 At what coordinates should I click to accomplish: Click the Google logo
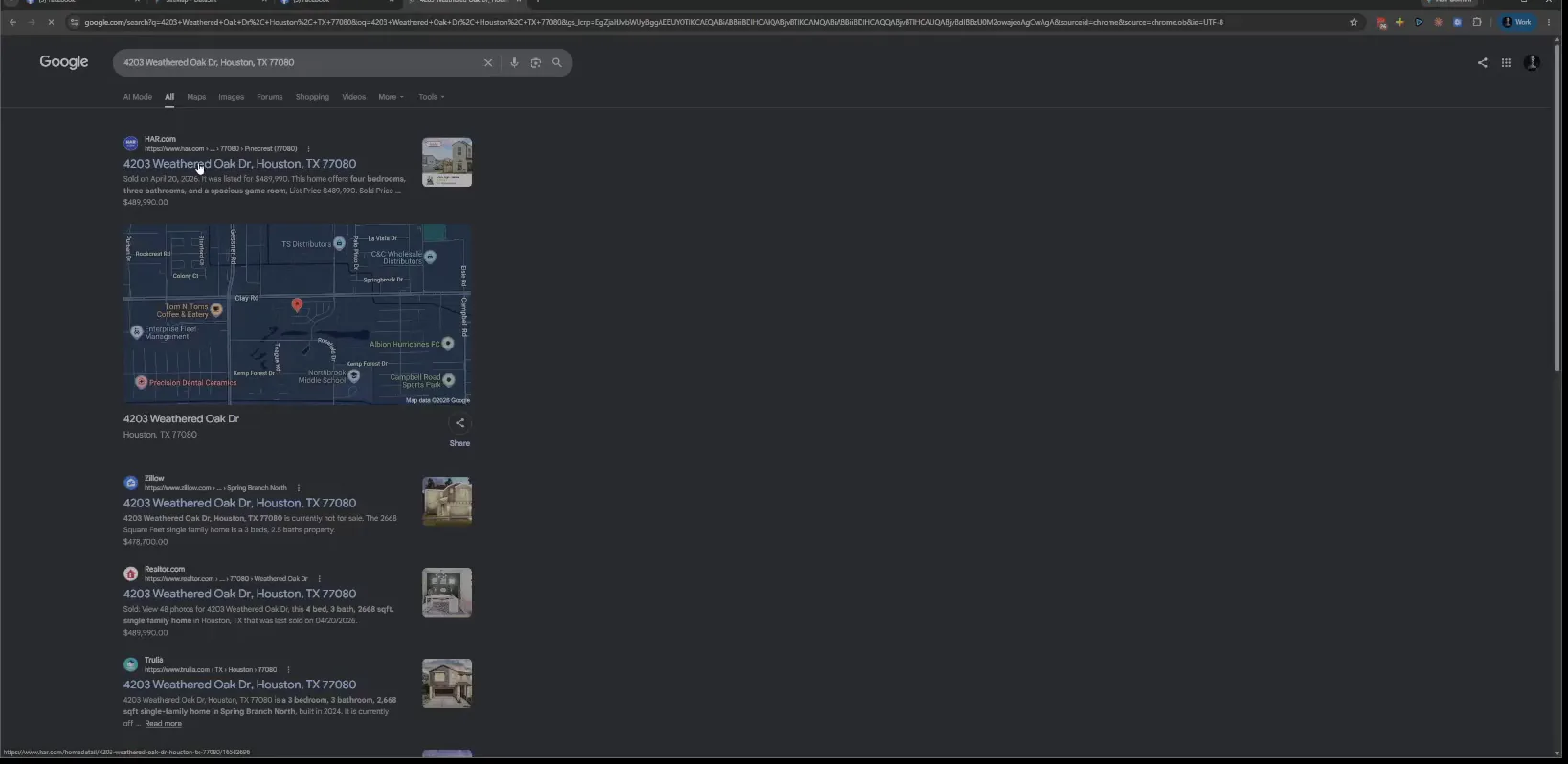pos(63,62)
